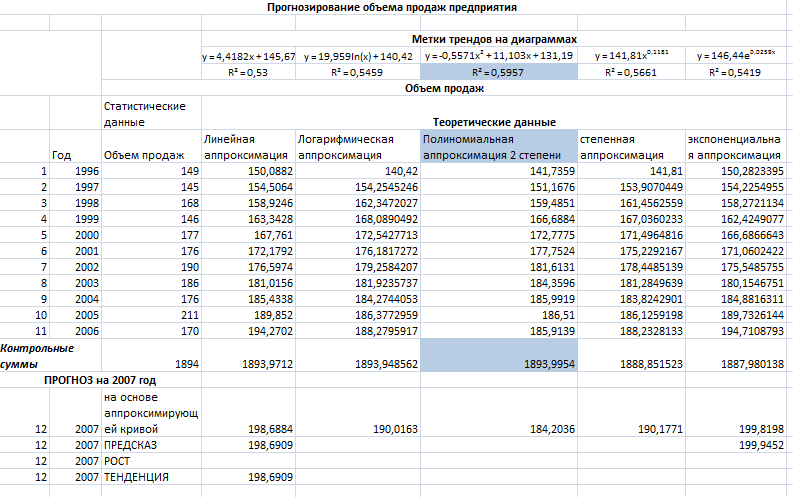This screenshot has height=497, width=793.
Task: Click the 'Метки трендов на диаграммах' header
Action: pyautogui.click(x=494, y=39)
